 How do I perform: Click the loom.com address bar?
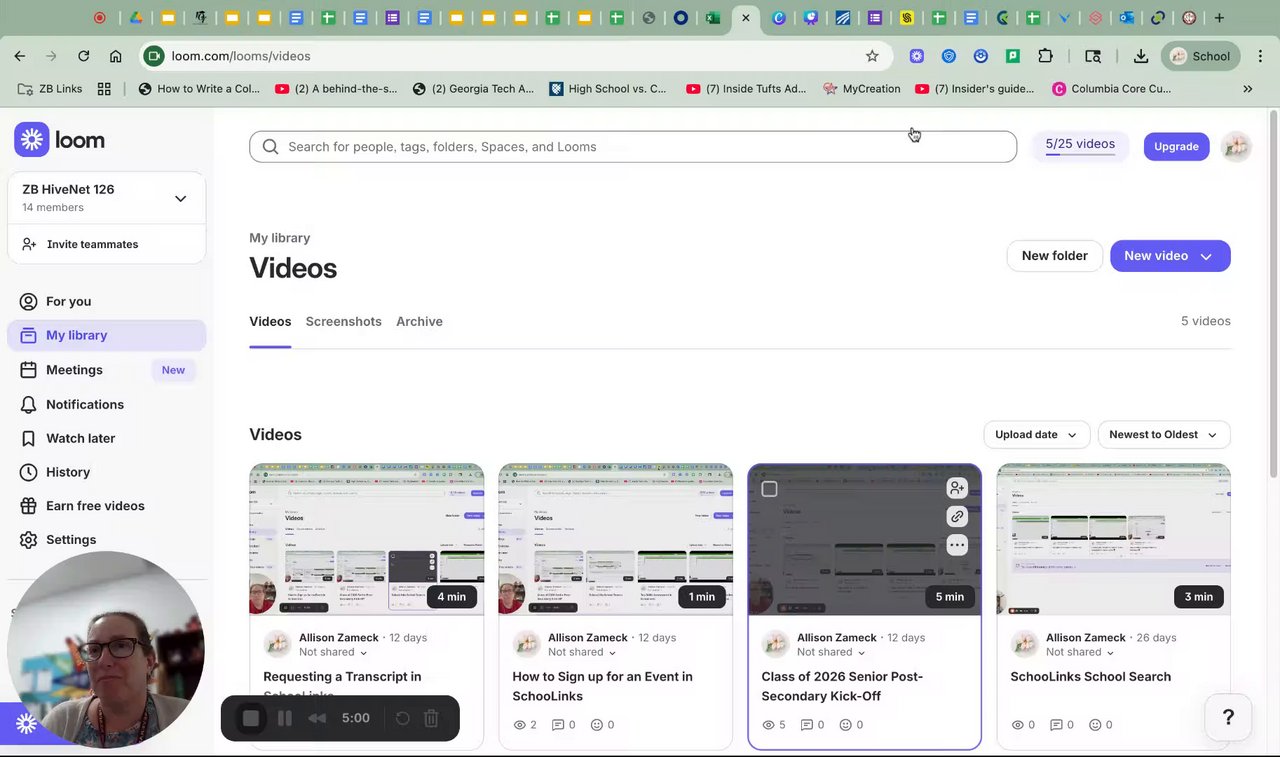pyautogui.click(x=515, y=56)
